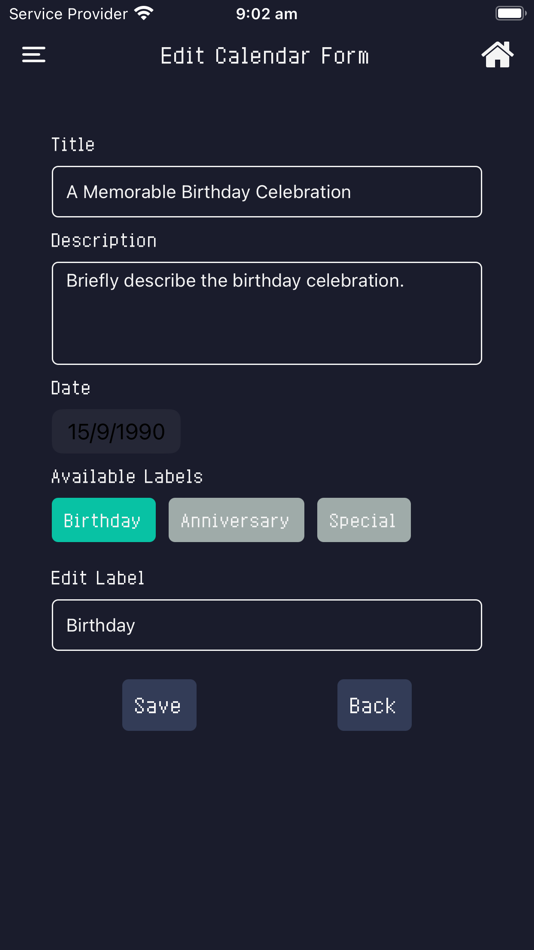Select the Birthday label chip
Image resolution: width=534 pixels, height=950 pixels.
104,520
